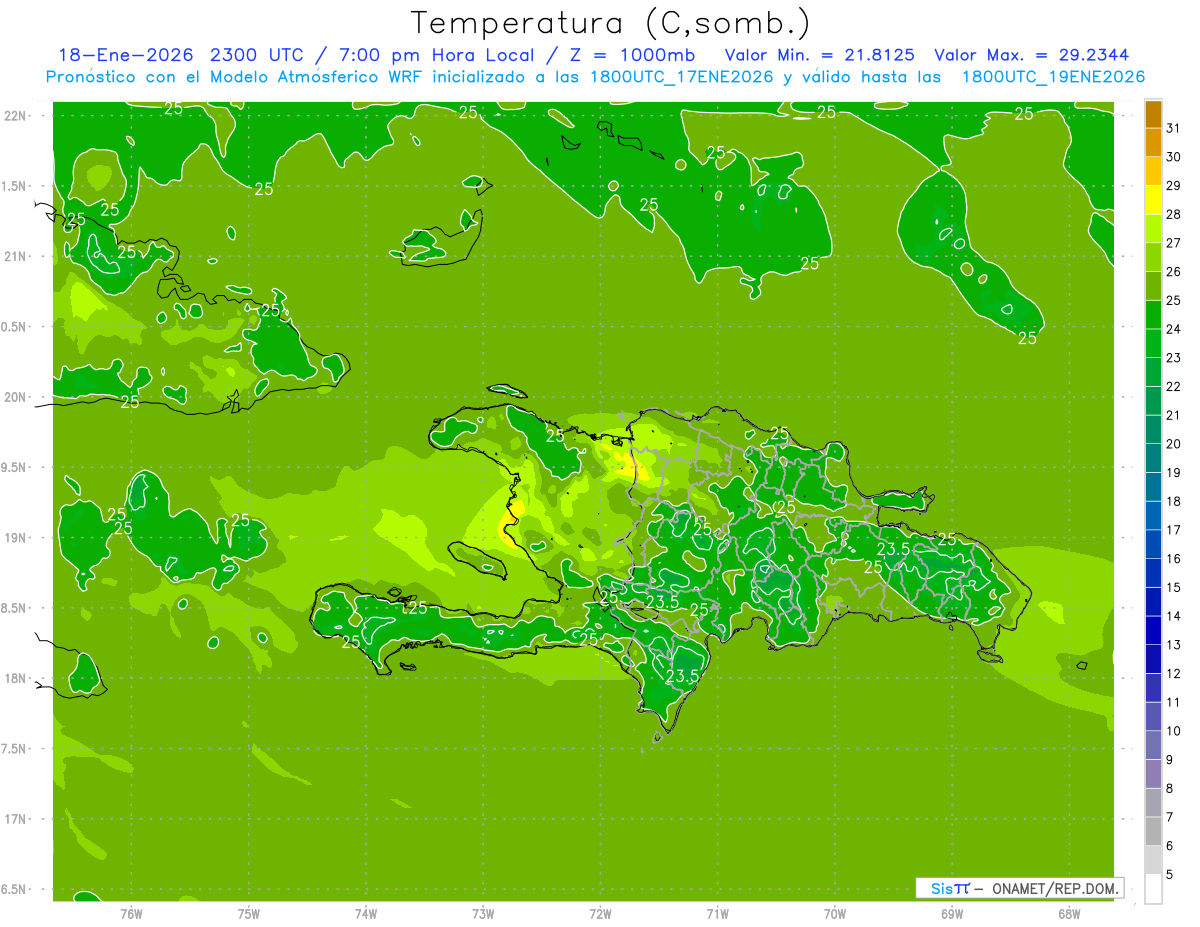Click the longitude axis label '72W'
This screenshot has width=1200, height=927.
coord(600,914)
